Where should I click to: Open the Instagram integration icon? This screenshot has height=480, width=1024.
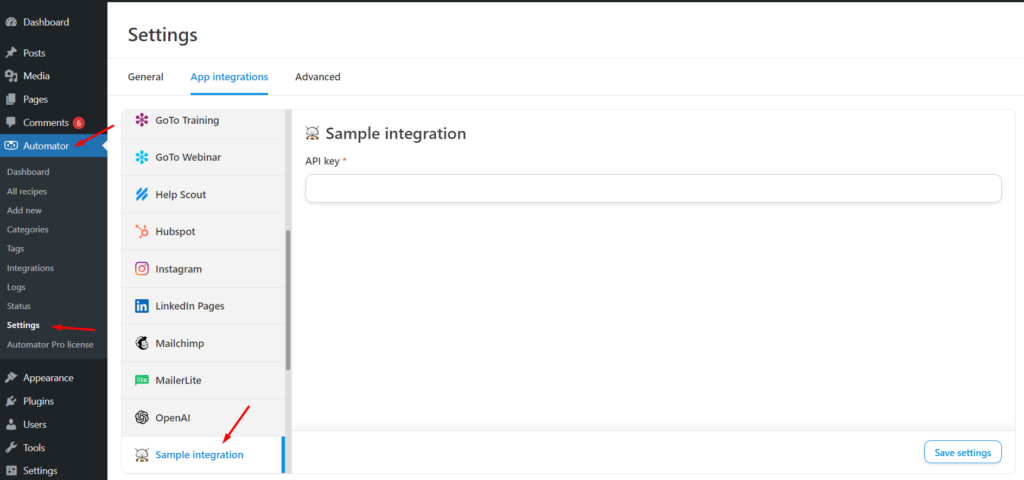[142, 269]
